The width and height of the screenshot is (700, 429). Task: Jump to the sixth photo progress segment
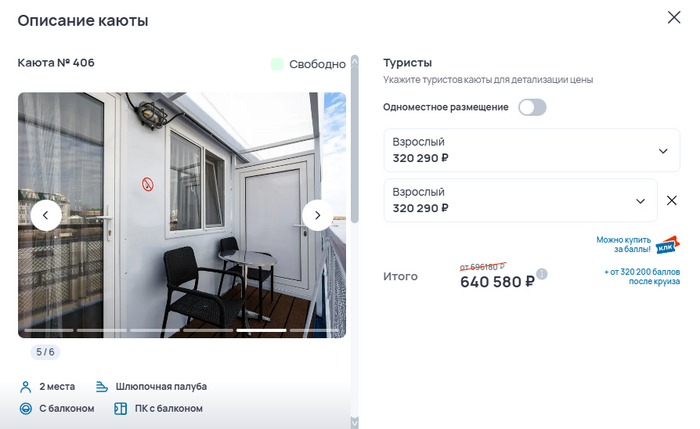point(314,330)
